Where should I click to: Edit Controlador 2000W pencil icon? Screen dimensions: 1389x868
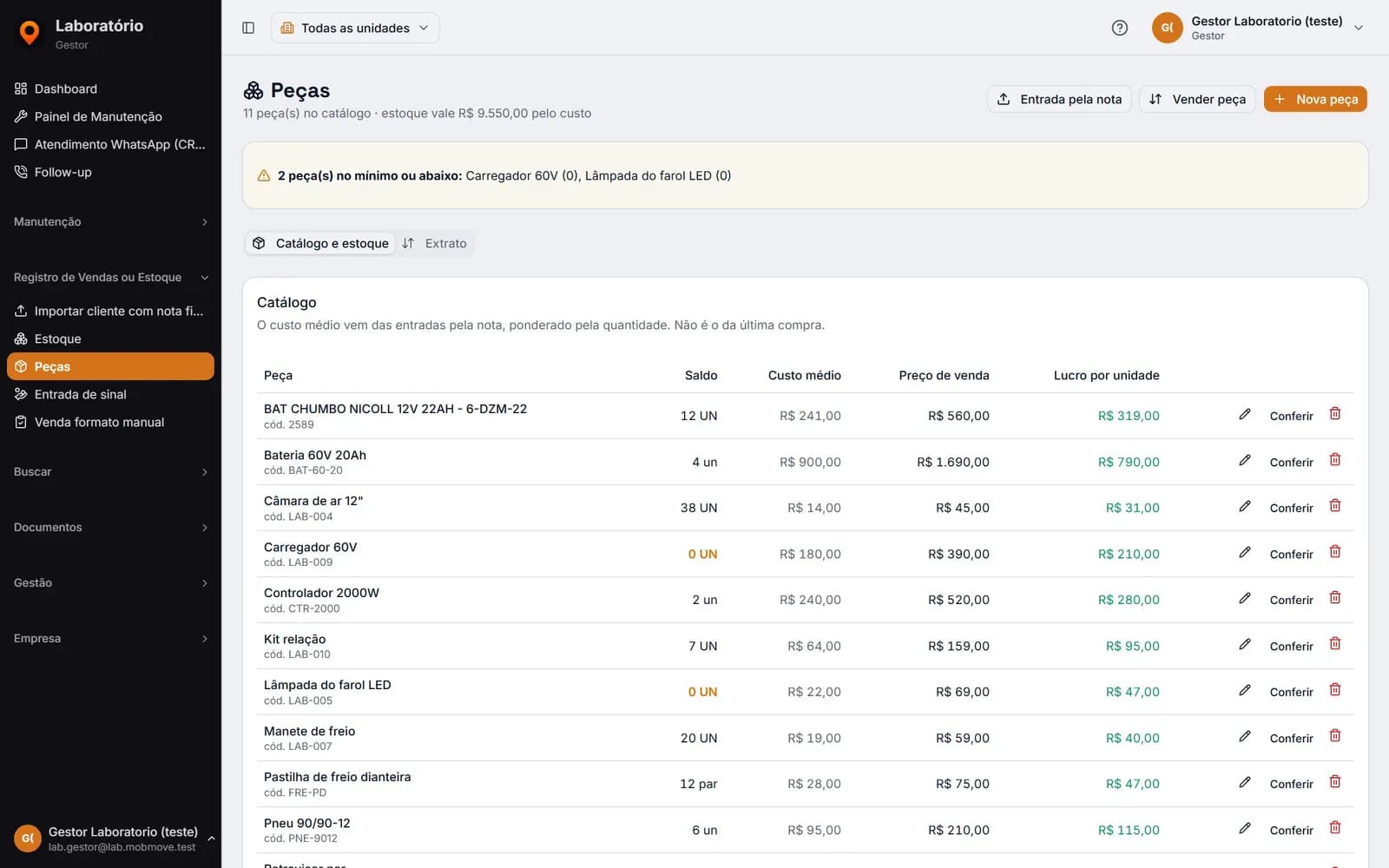pyautogui.click(x=1245, y=599)
